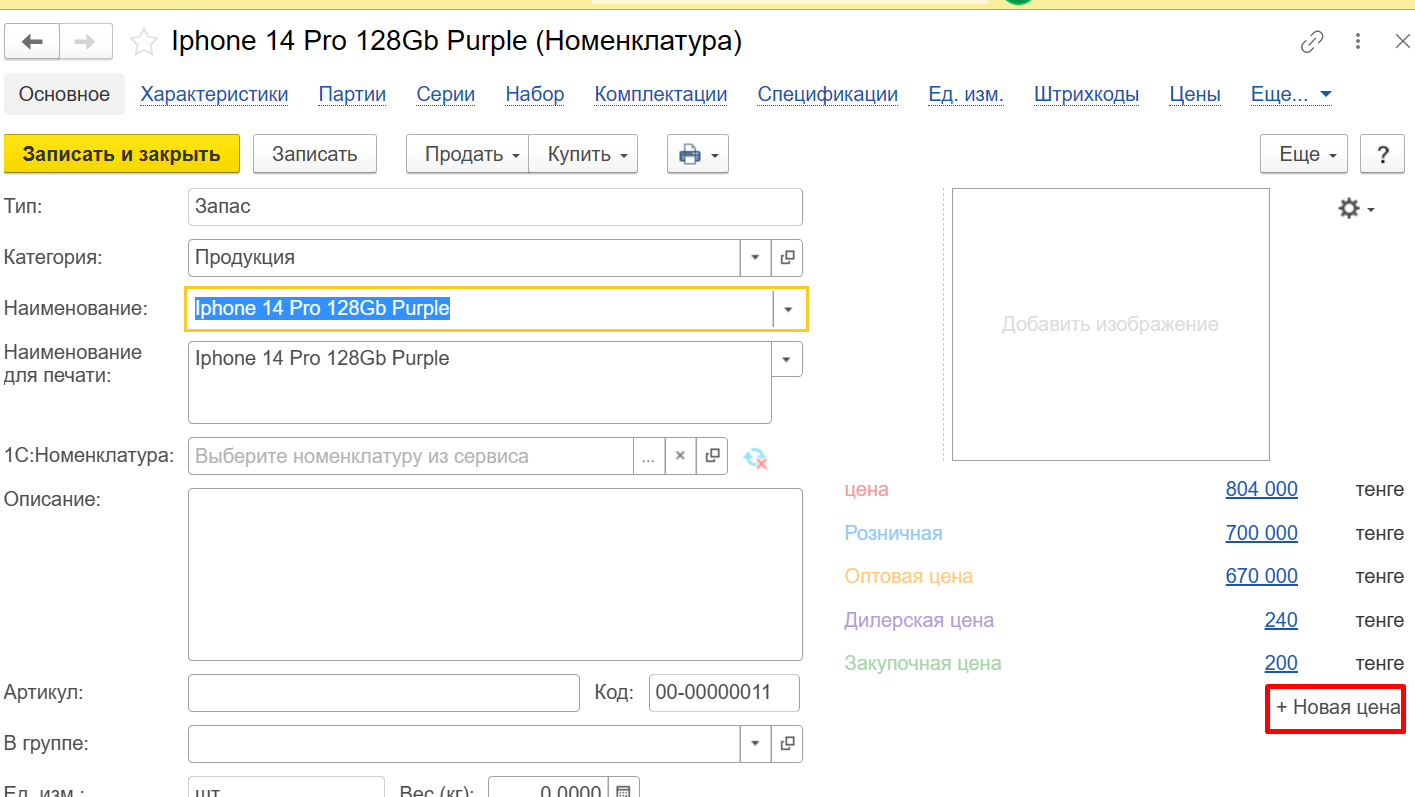Open the Категория record with the open icon
Viewport: 1415px width, 797px height.
point(787,258)
